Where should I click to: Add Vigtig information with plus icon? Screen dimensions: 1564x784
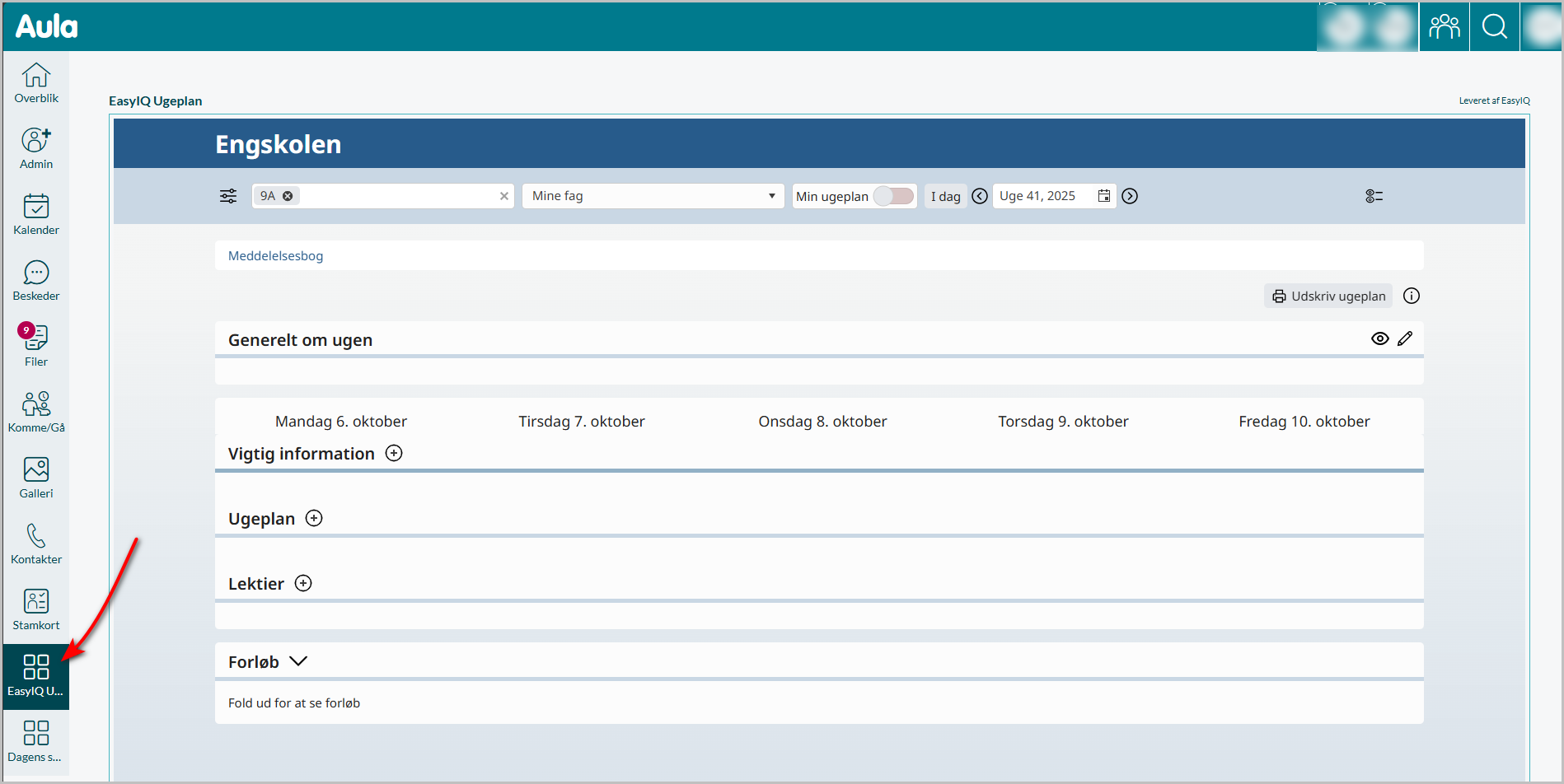(395, 454)
